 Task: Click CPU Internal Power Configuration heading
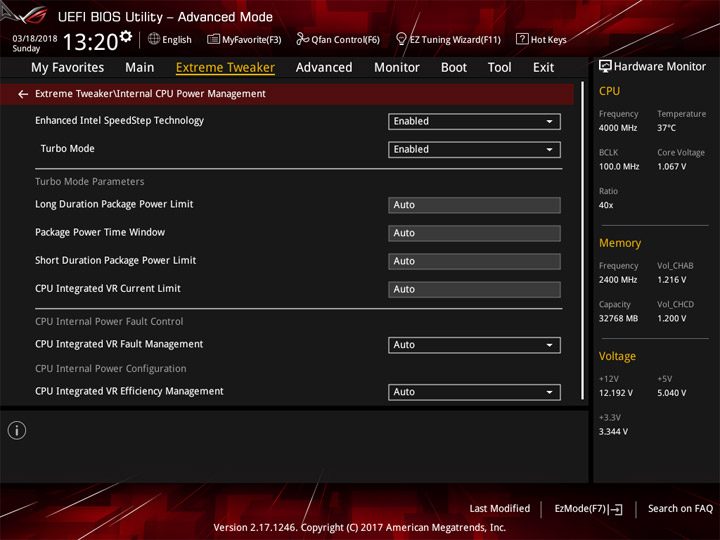(x=111, y=369)
